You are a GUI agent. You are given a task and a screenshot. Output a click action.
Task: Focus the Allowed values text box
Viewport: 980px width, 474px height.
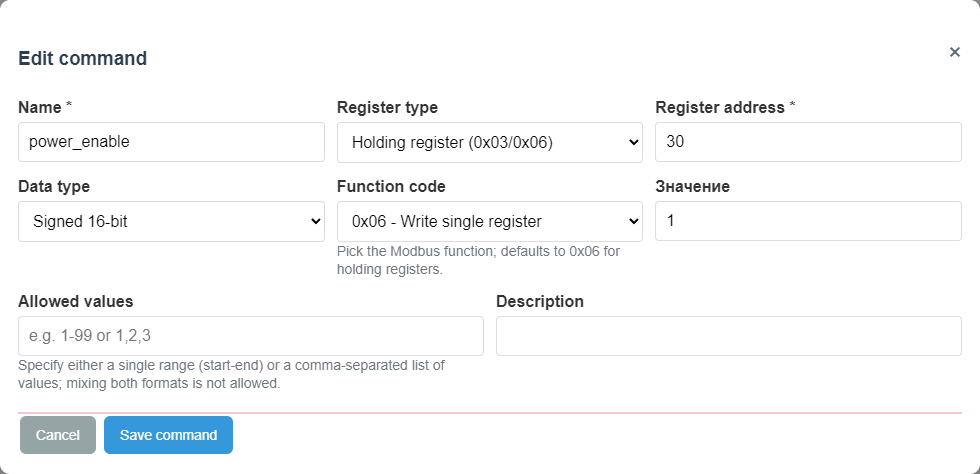(x=250, y=336)
